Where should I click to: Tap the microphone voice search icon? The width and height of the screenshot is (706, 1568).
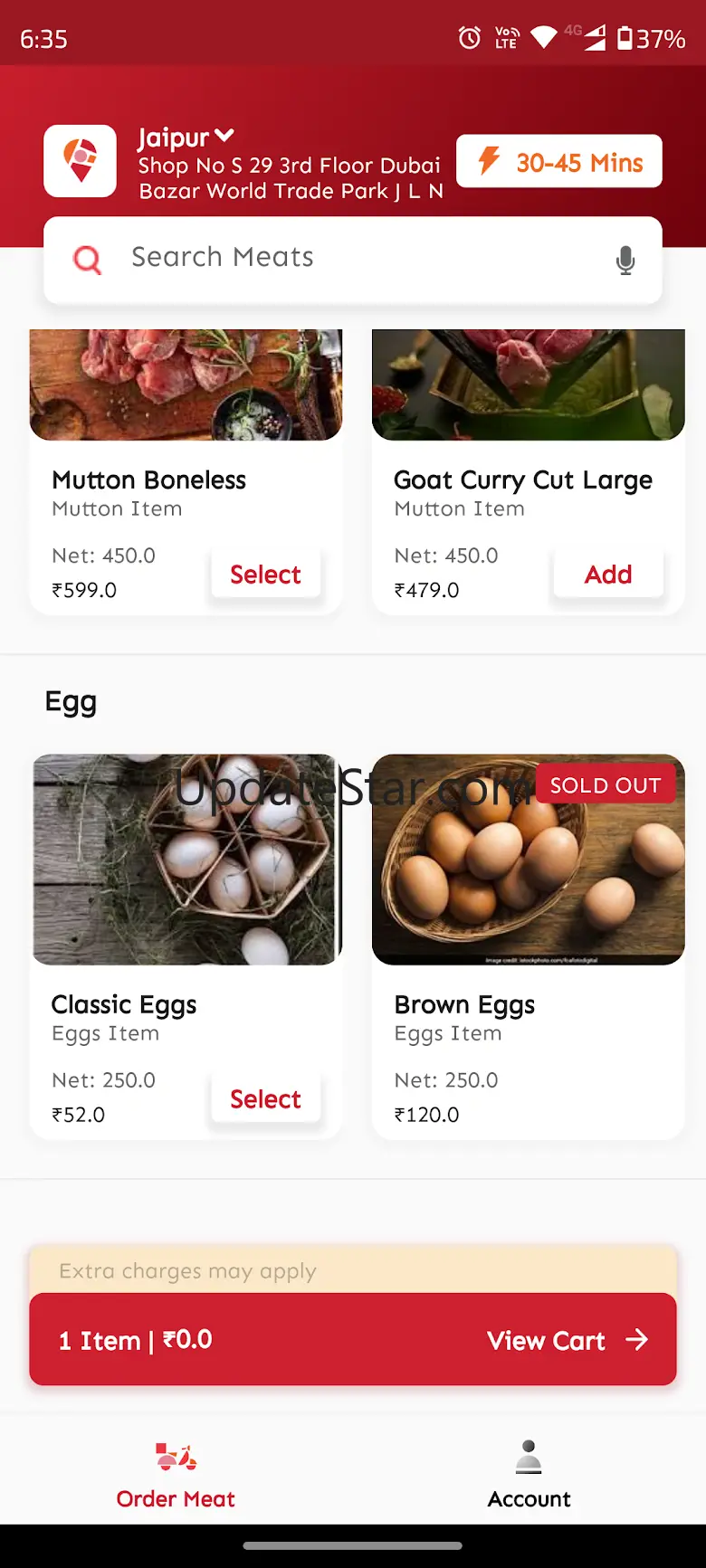[x=625, y=261]
